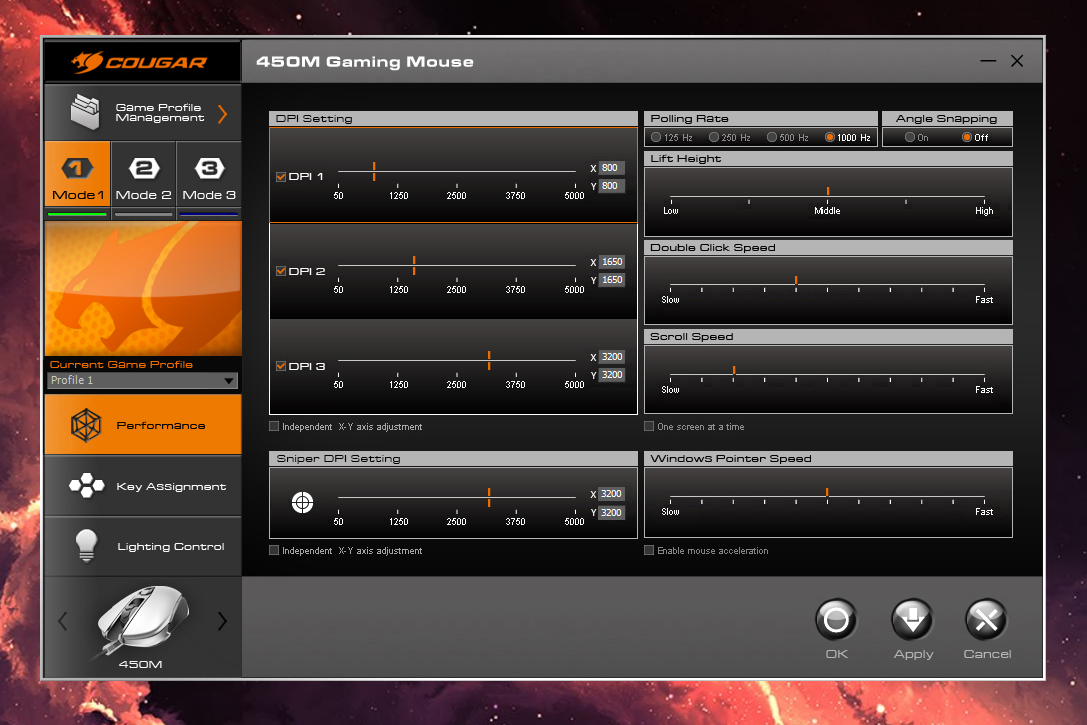
Task: Expand Game Profile Management chevron
Action: [x=223, y=113]
